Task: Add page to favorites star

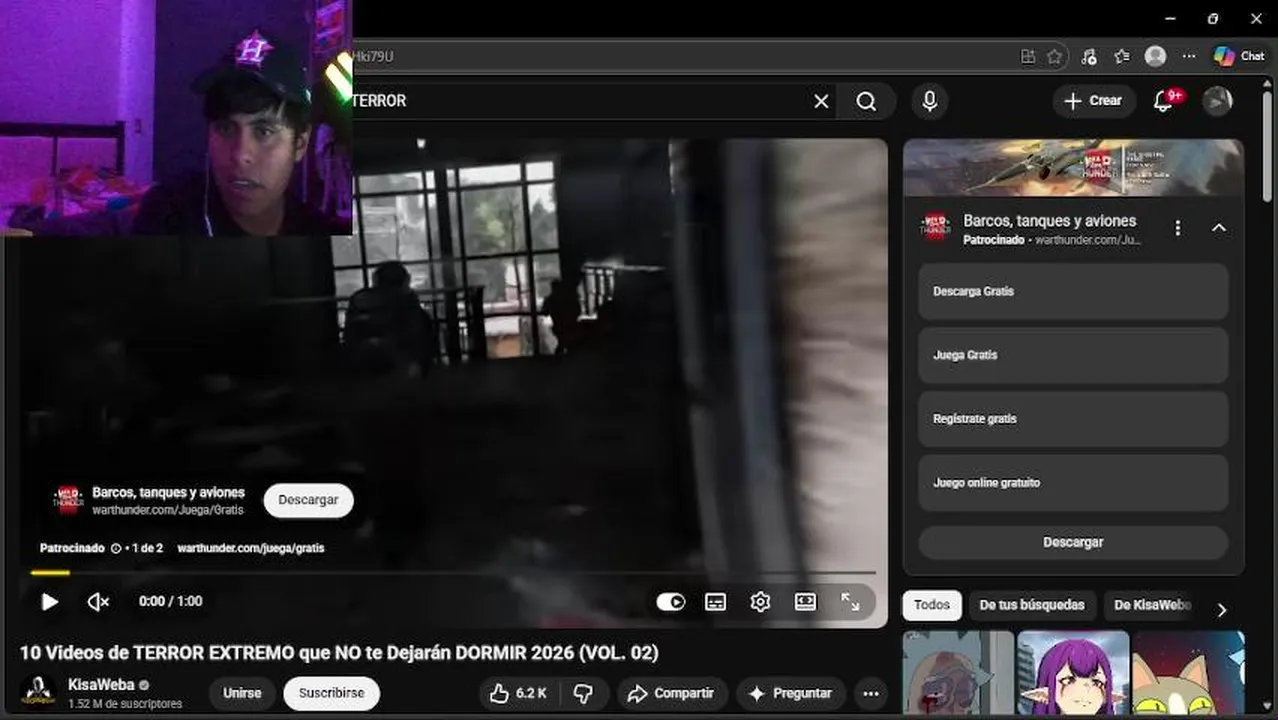Action: (x=1054, y=57)
